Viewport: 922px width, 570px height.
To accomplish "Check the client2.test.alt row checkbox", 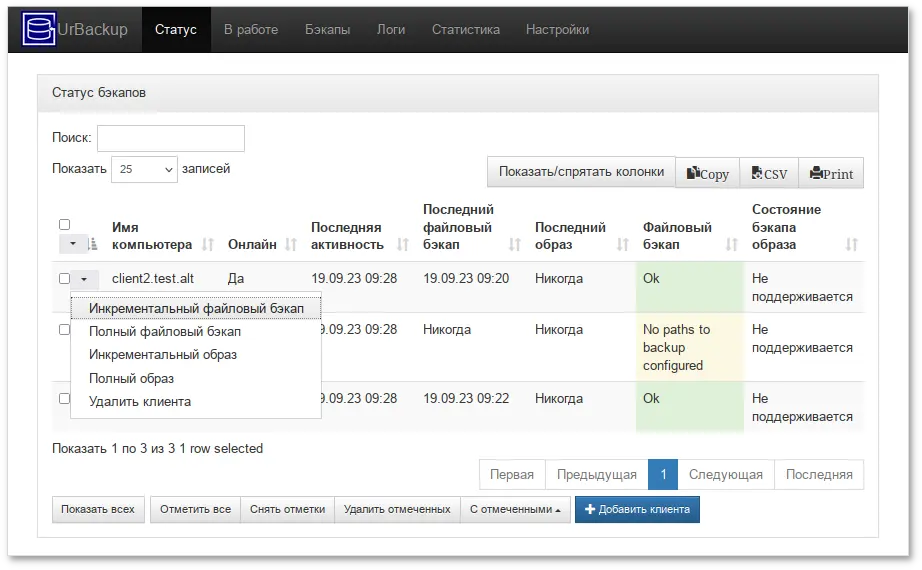I will click(x=65, y=278).
